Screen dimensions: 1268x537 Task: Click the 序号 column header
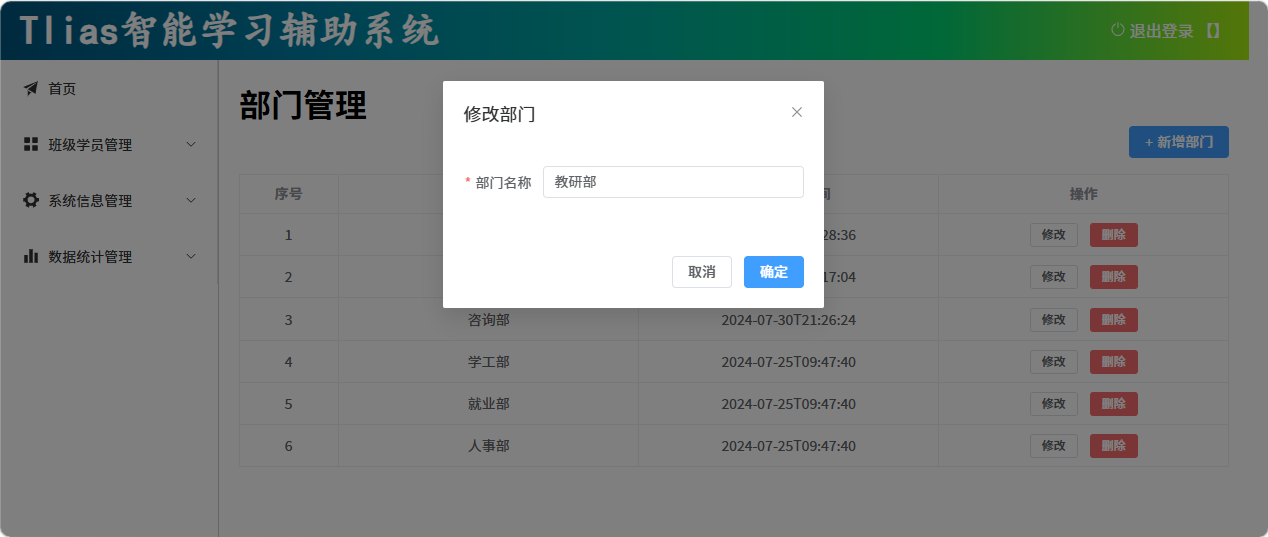pos(289,194)
